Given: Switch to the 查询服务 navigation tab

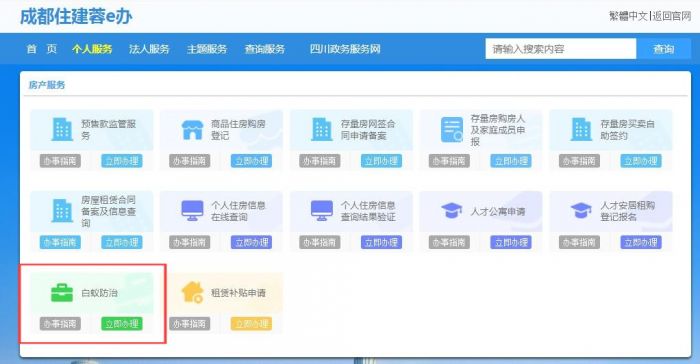Looking at the screenshot, I should pyautogui.click(x=265, y=49).
